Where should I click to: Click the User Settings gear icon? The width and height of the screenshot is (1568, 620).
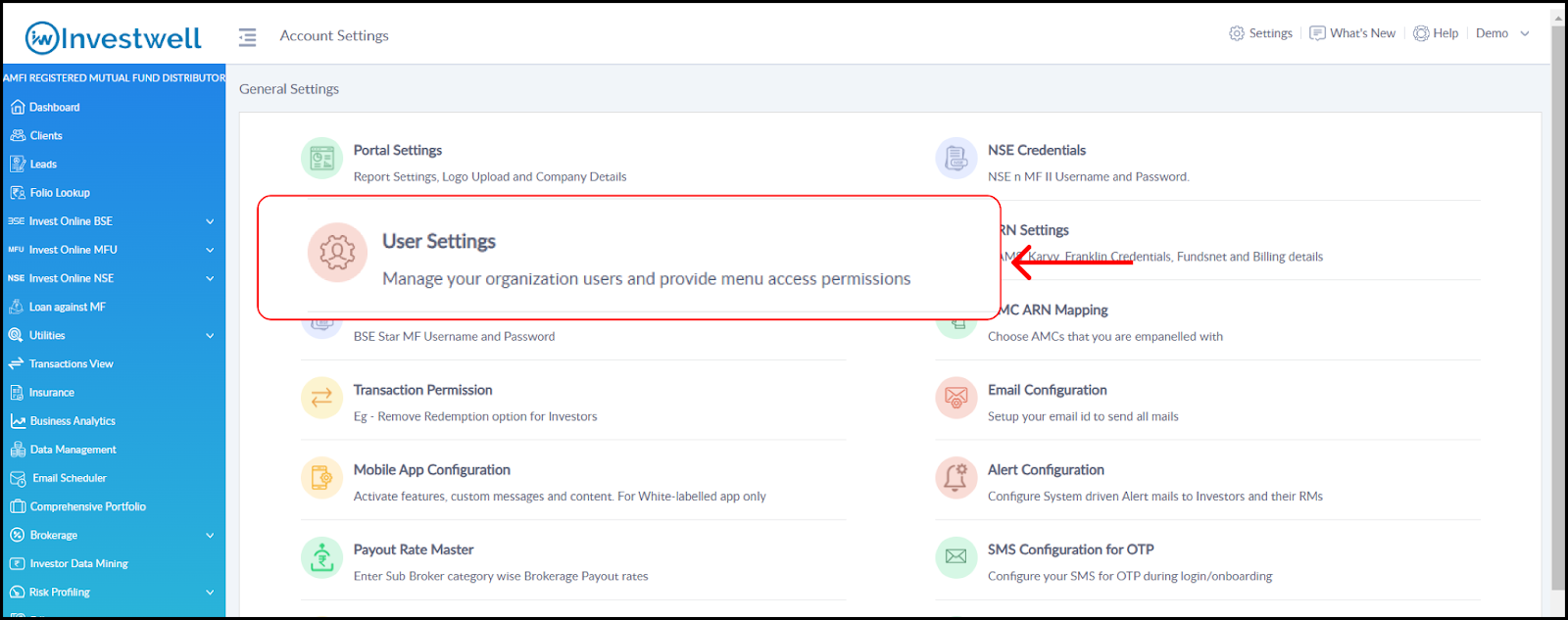coord(337,252)
